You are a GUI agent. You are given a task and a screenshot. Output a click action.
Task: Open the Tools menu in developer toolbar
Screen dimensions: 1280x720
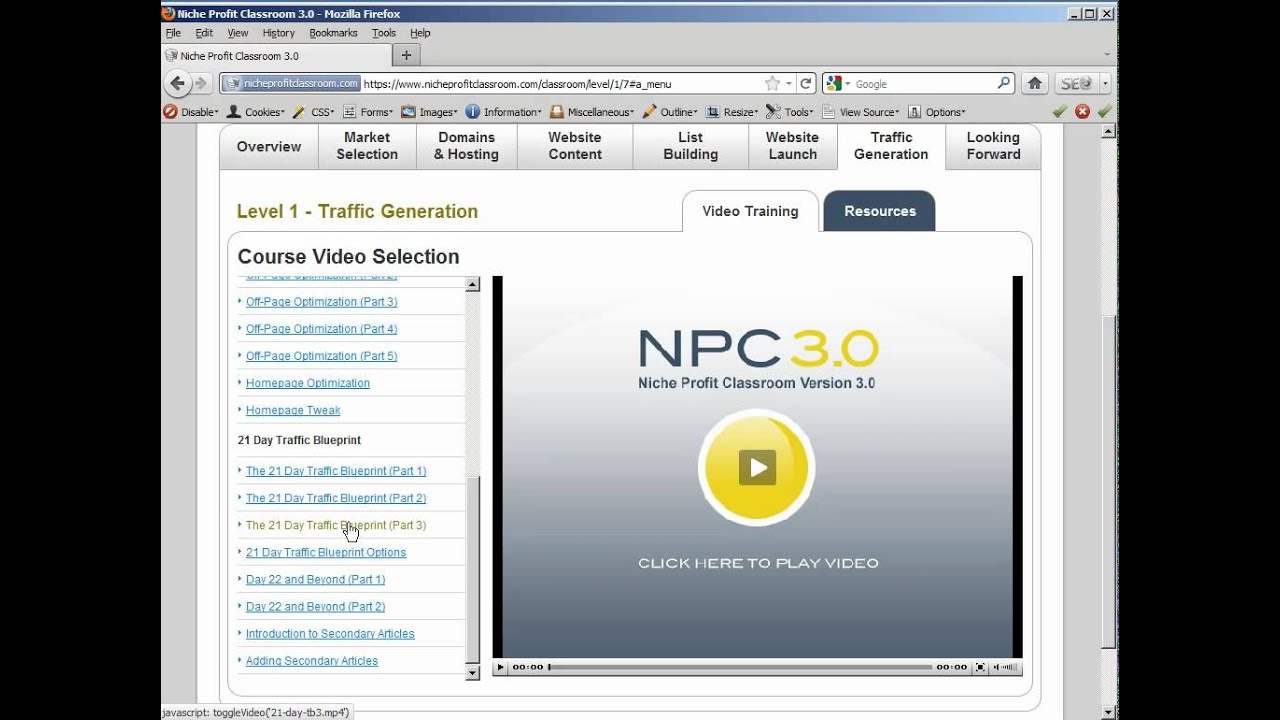click(x=791, y=112)
